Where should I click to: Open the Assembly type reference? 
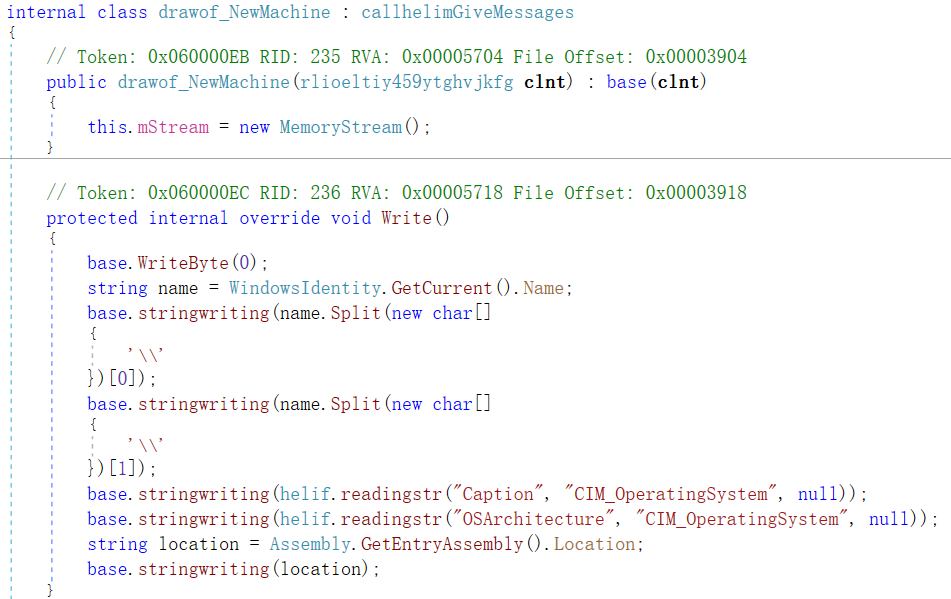[x=310, y=544]
